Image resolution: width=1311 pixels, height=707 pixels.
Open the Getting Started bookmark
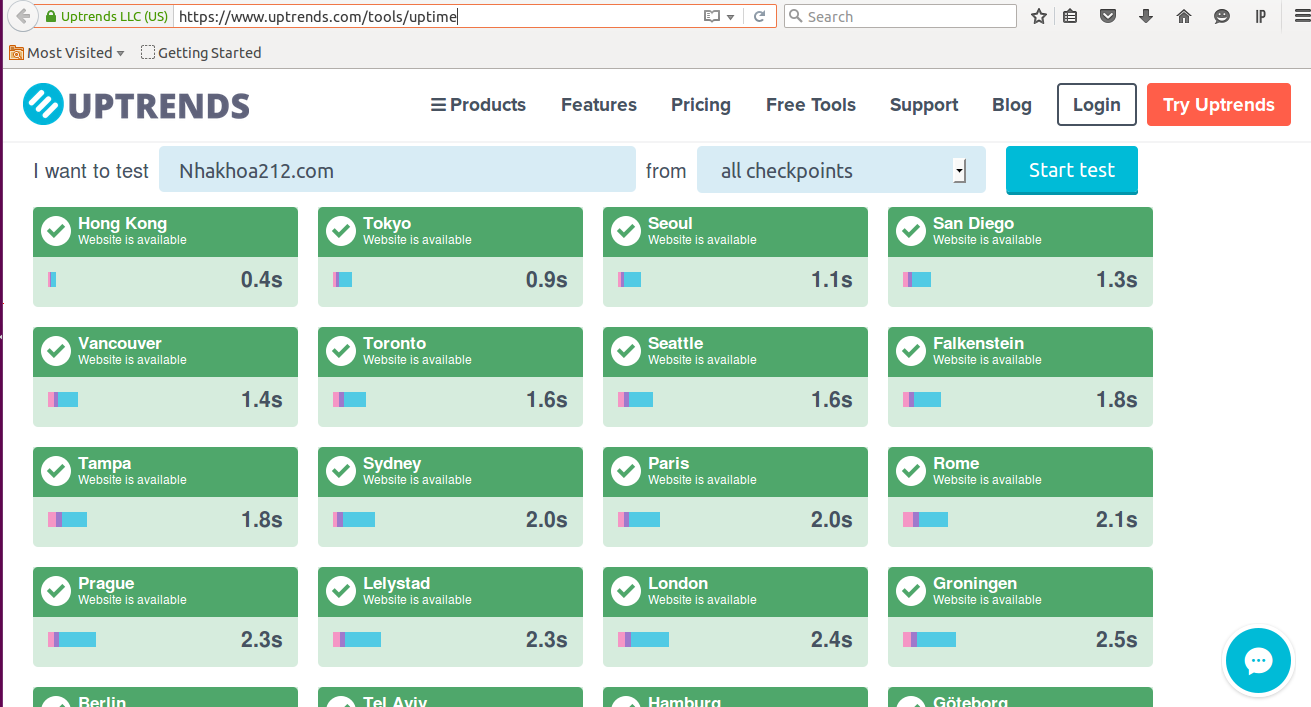click(201, 53)
